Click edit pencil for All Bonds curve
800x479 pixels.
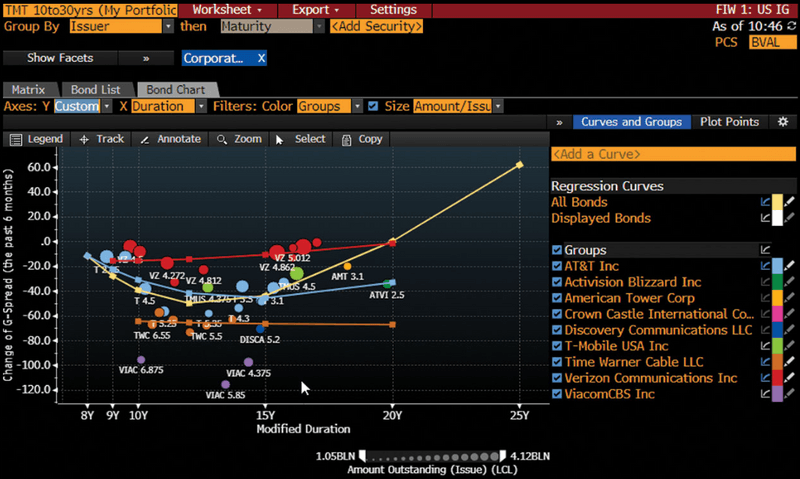[x=790, y=202]
